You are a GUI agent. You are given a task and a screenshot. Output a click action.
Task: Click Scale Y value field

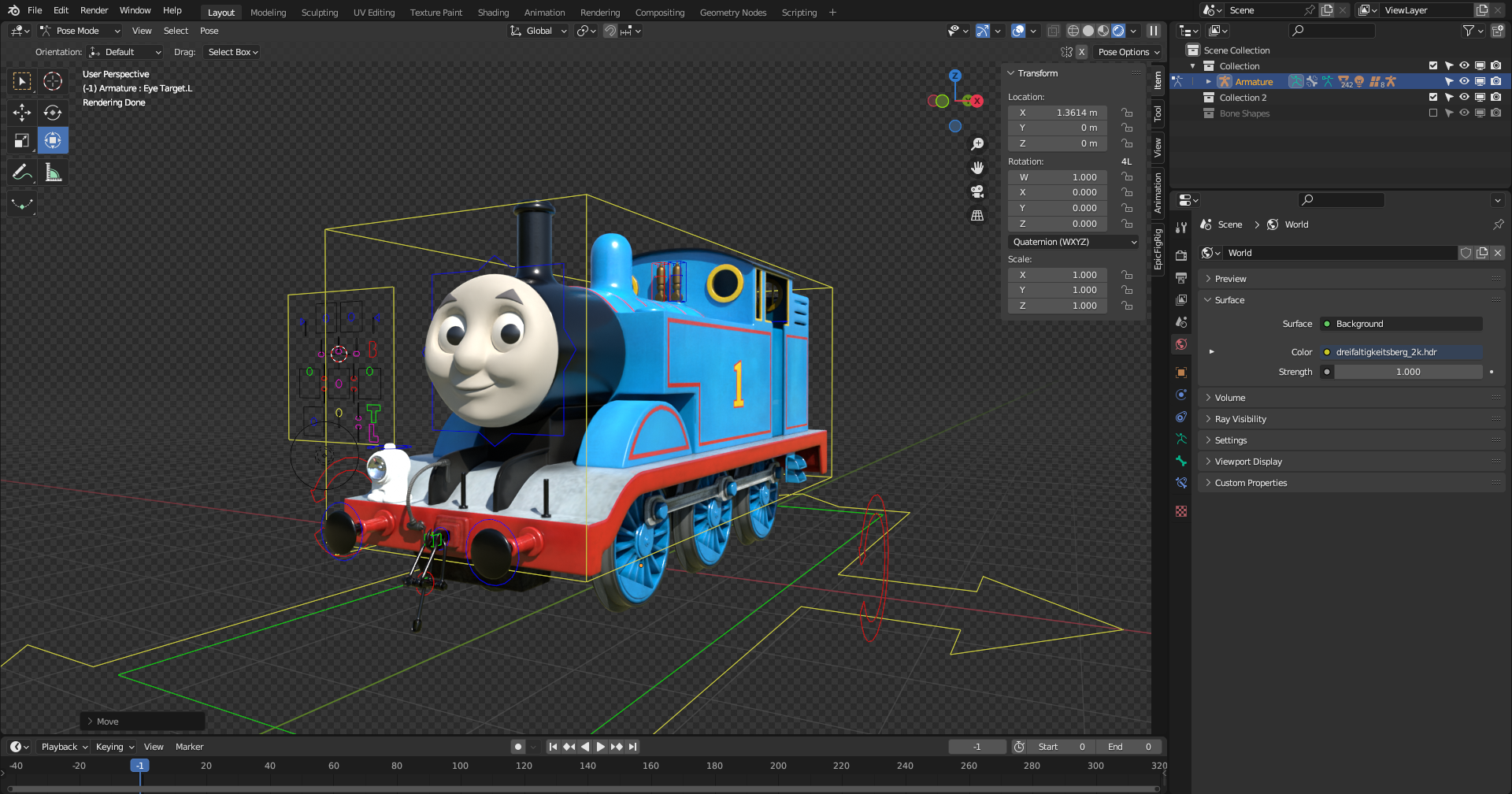click(x=1058, y=290)
